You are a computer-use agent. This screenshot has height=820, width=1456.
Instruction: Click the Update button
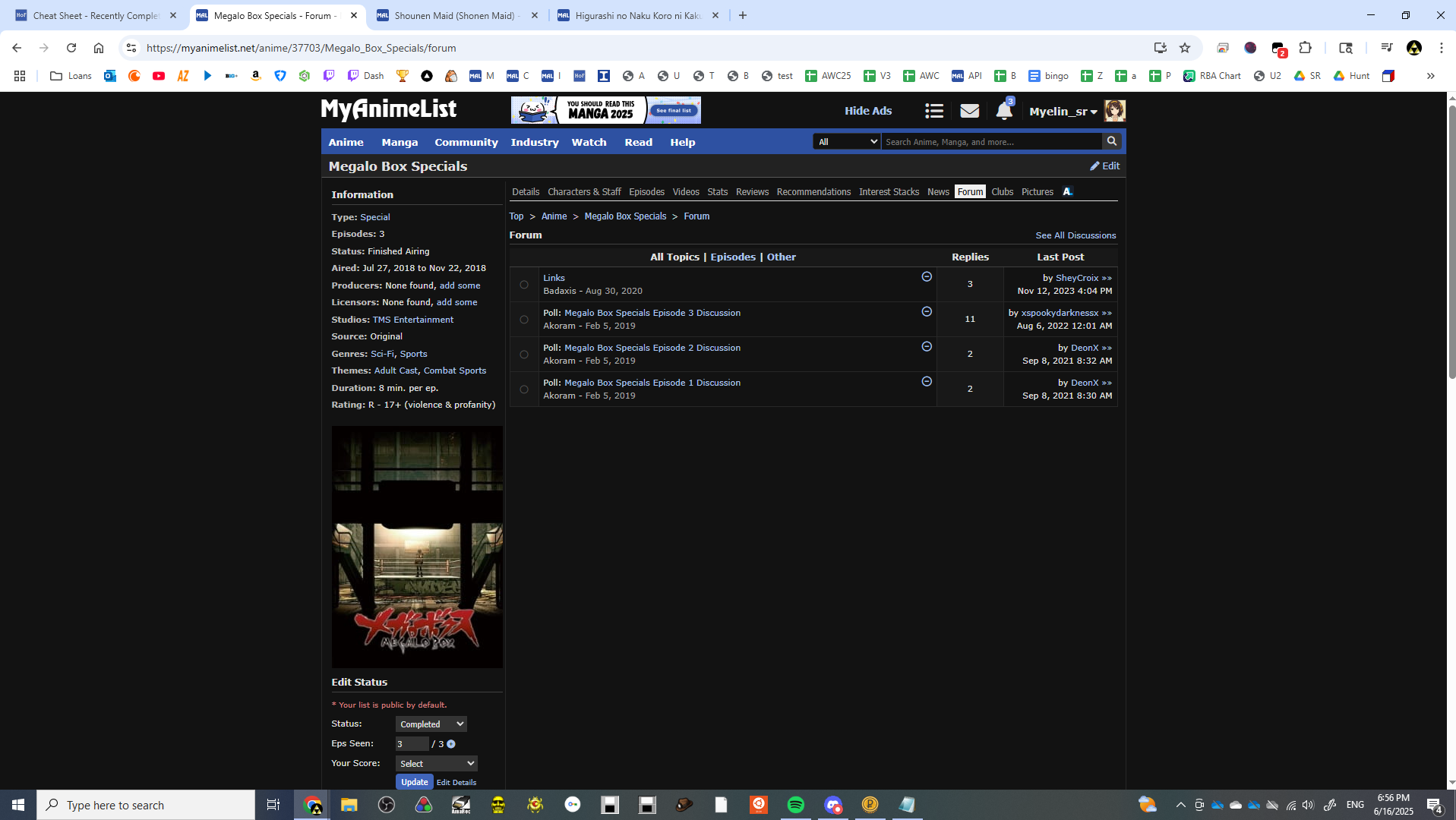click(x=414, y=782)
